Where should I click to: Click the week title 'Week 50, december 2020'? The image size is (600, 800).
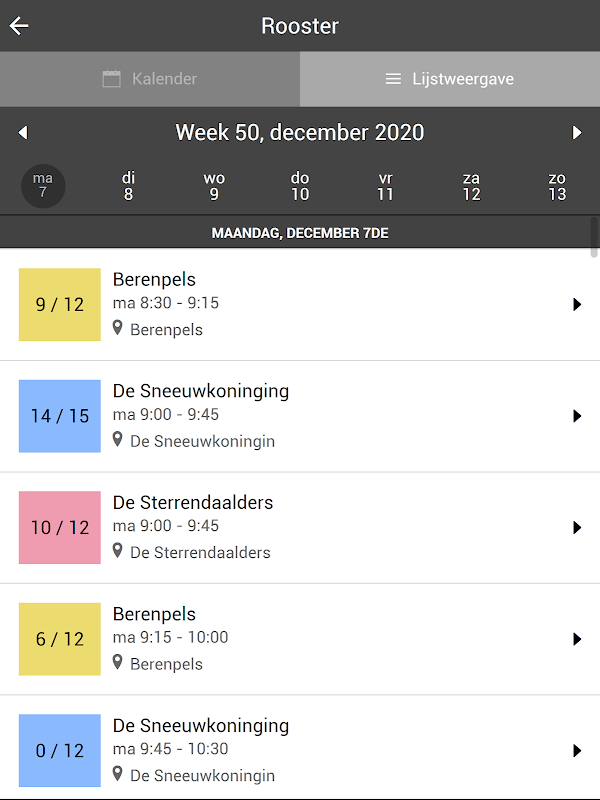tap(300, 132)
